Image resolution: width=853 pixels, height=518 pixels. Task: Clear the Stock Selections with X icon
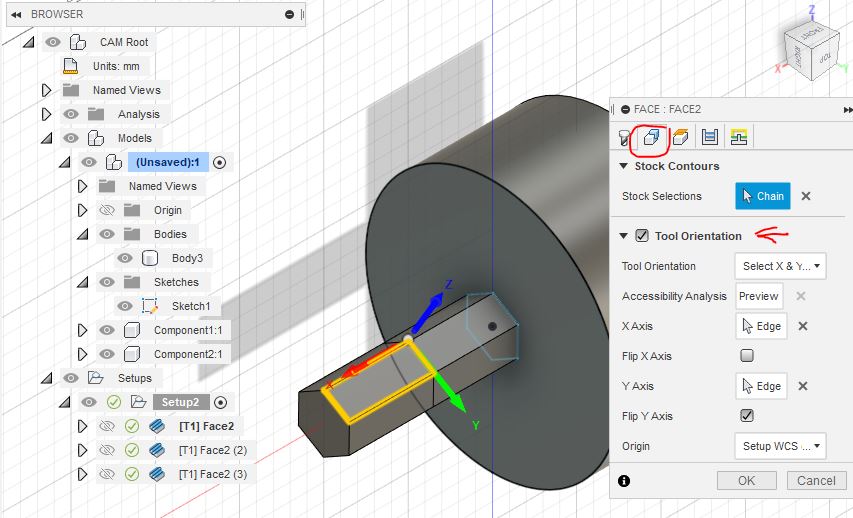click(805, 196)
